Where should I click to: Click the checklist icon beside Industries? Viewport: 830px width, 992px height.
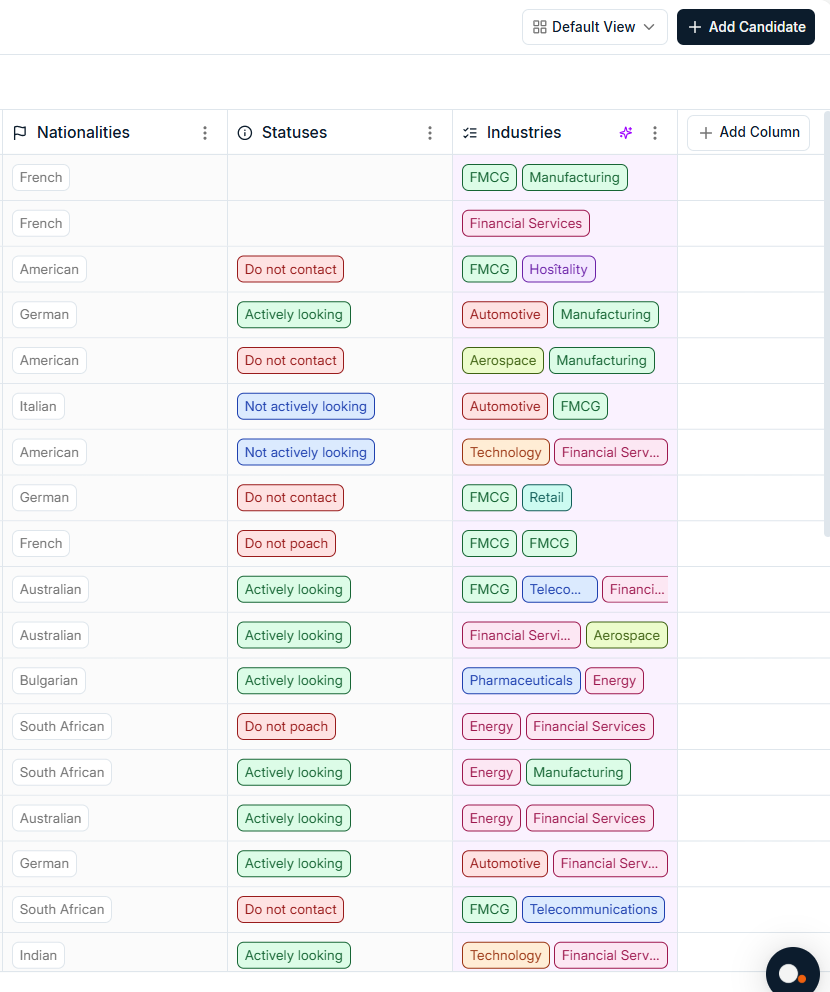[x=467, y=132]
